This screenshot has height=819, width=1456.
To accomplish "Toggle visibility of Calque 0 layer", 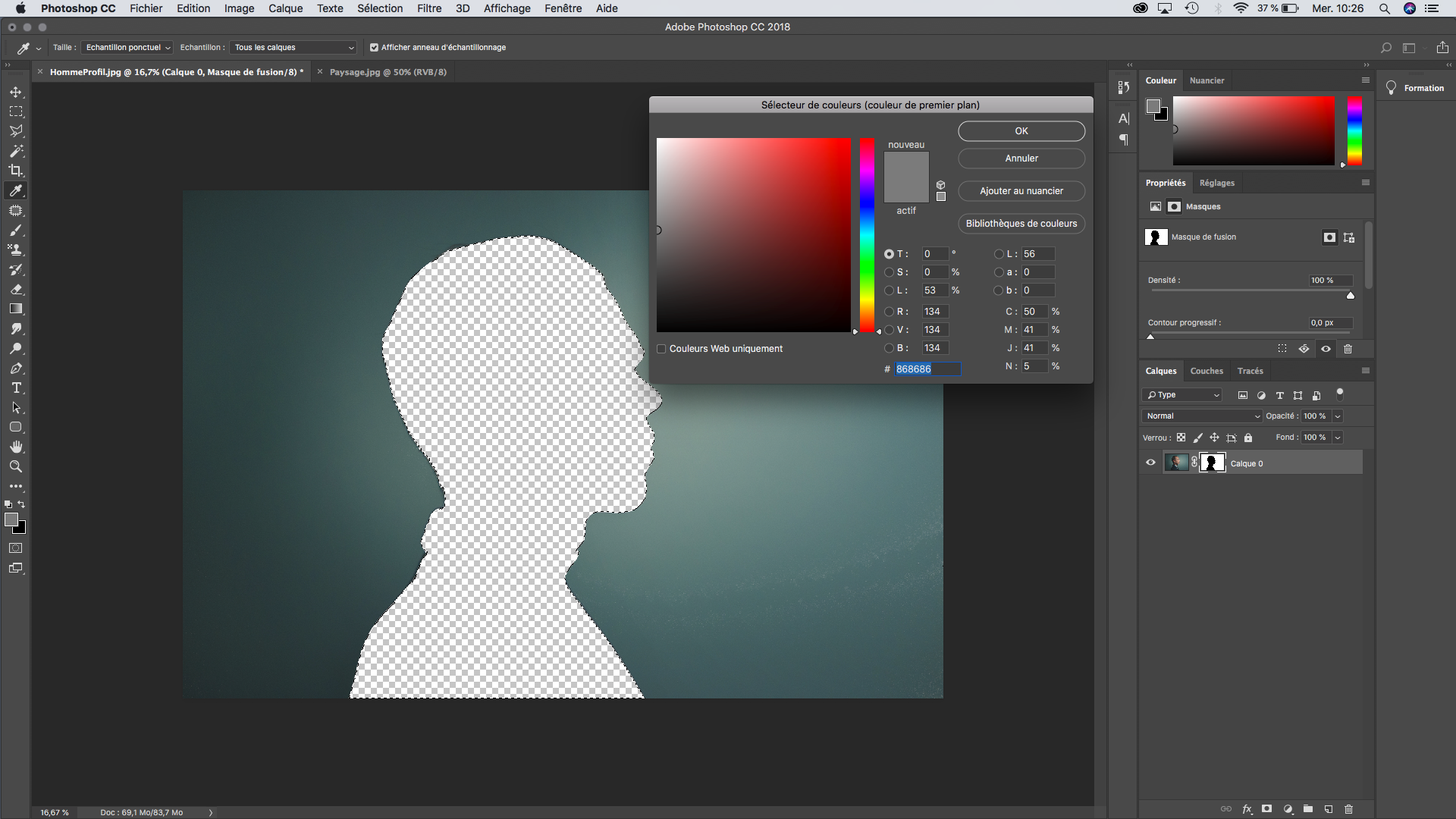I will (1150, 463).
